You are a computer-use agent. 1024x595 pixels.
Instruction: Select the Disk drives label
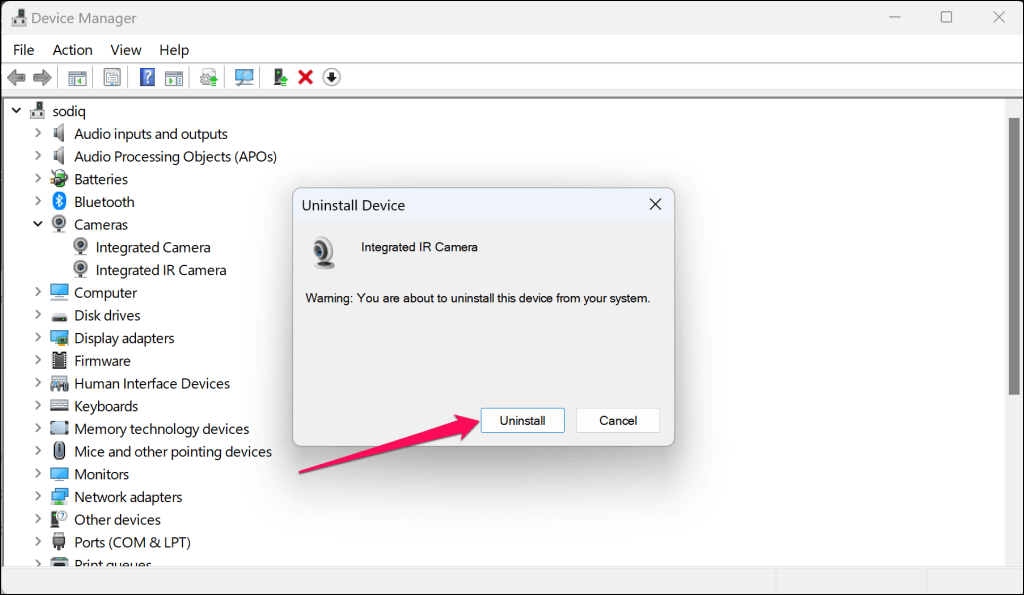click(107, 315)
